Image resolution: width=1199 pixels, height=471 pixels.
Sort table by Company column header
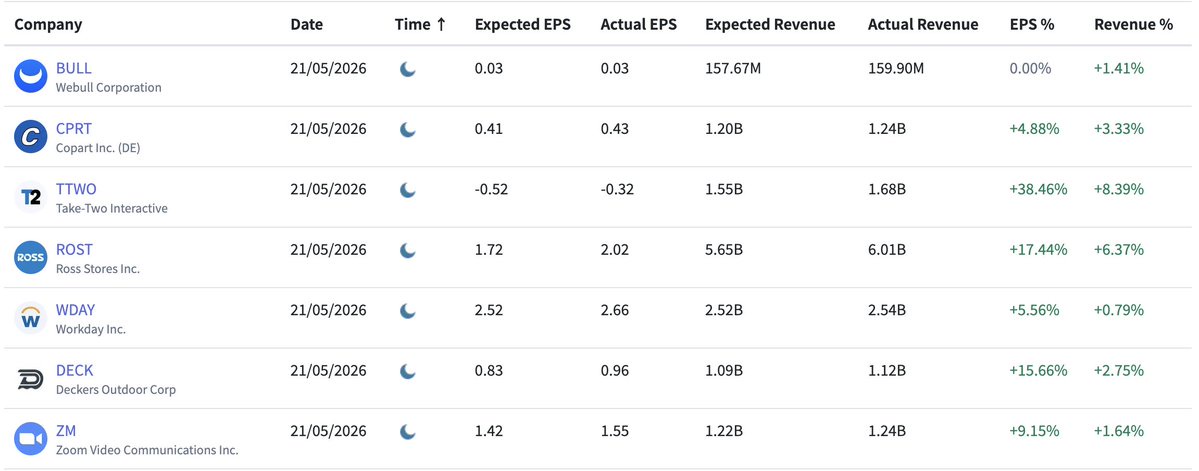tap(48, 24)
